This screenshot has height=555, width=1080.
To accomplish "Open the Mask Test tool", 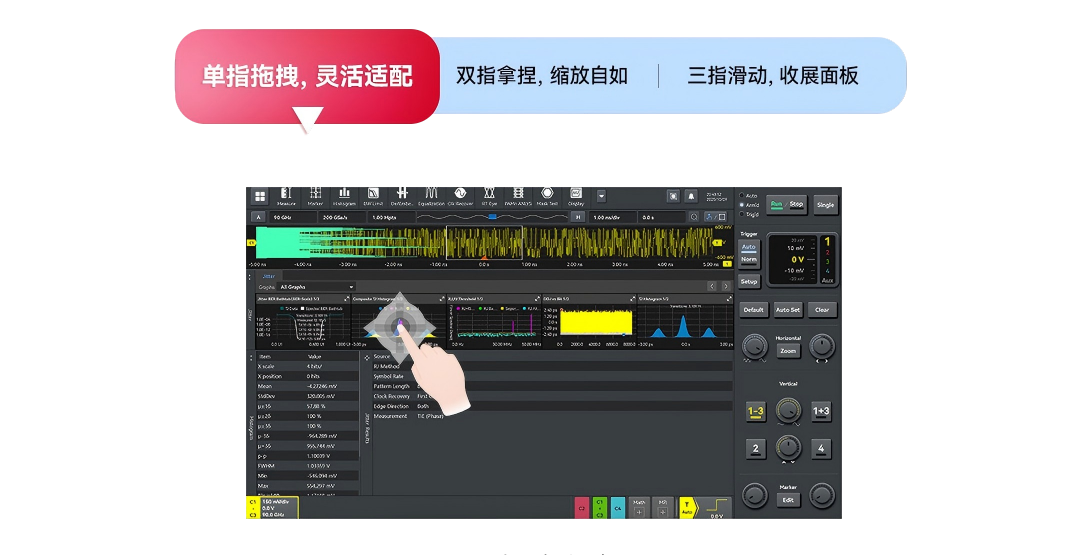I will tap(547, 196).
